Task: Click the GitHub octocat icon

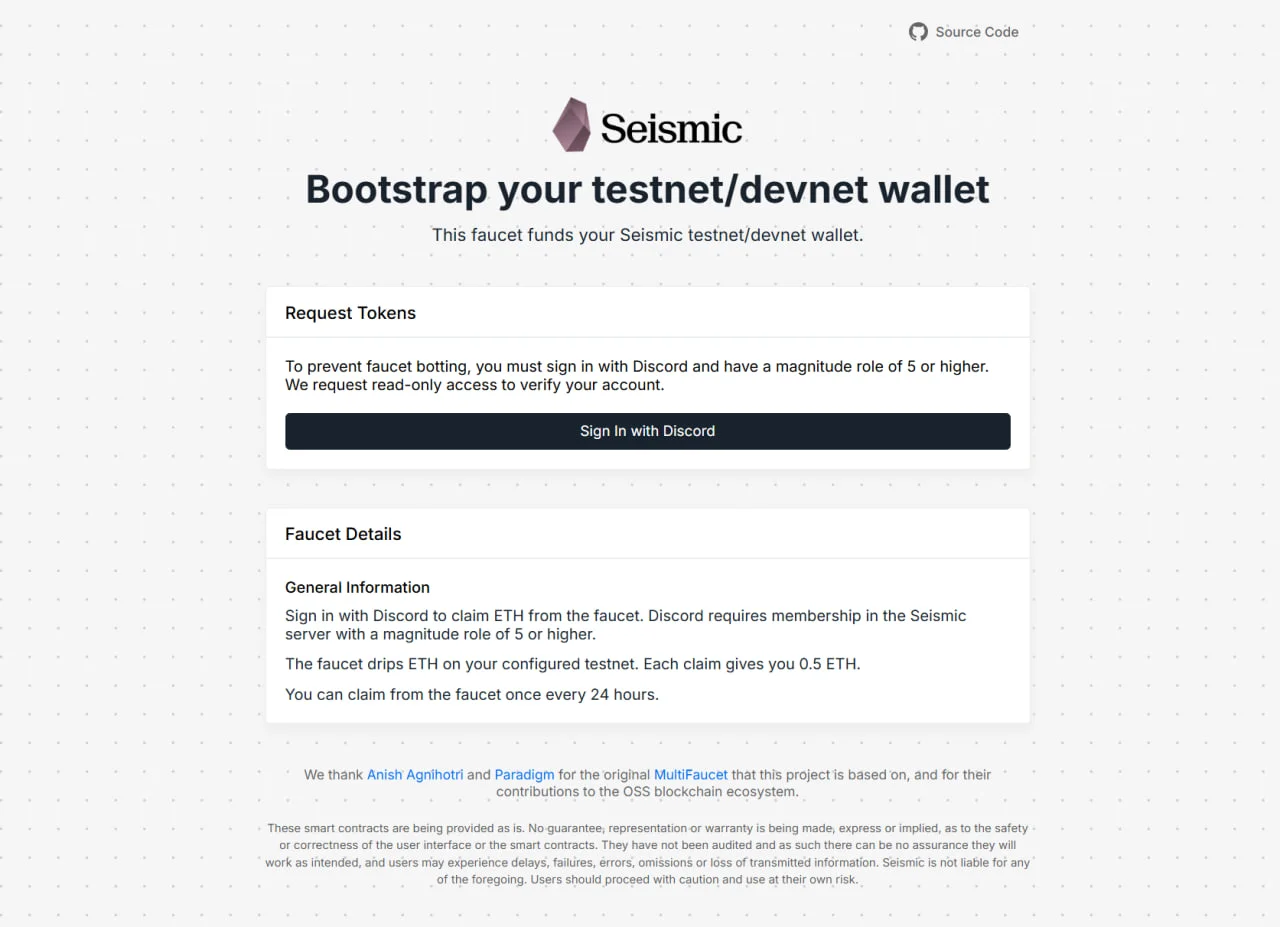Action: [x=918, y=32]
